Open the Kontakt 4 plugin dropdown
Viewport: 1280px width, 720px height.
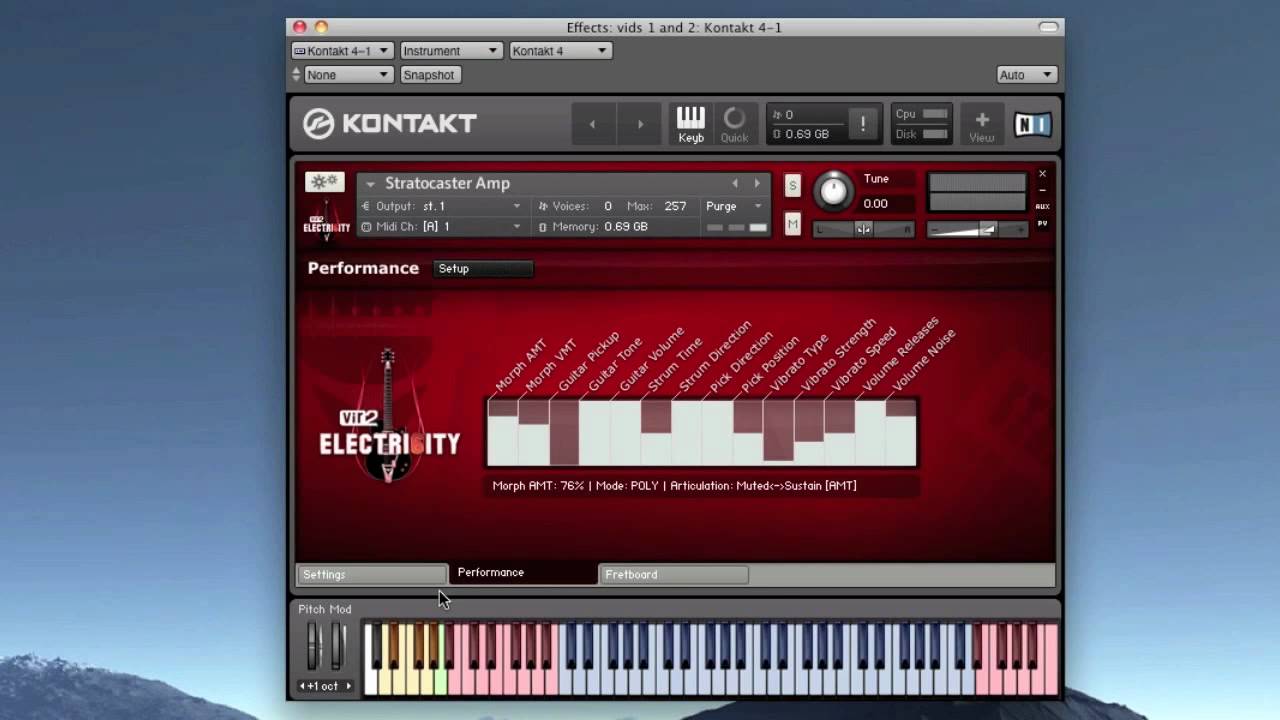560,51
